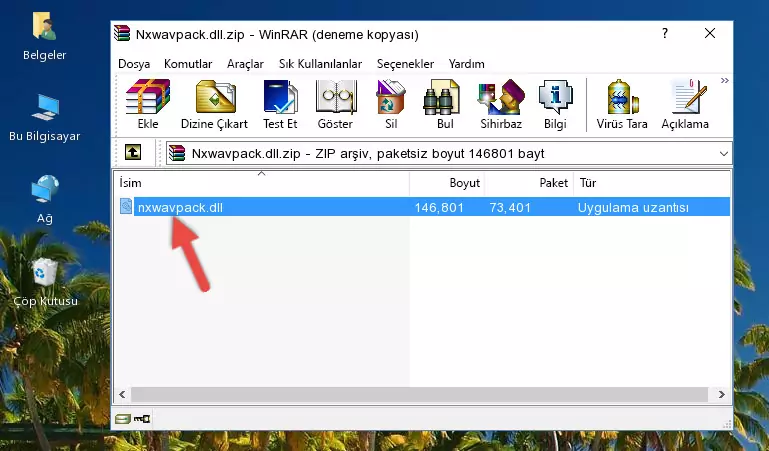Open the archive path dropdown
Viewport: 769px width, 451px height.
point(723,153)
